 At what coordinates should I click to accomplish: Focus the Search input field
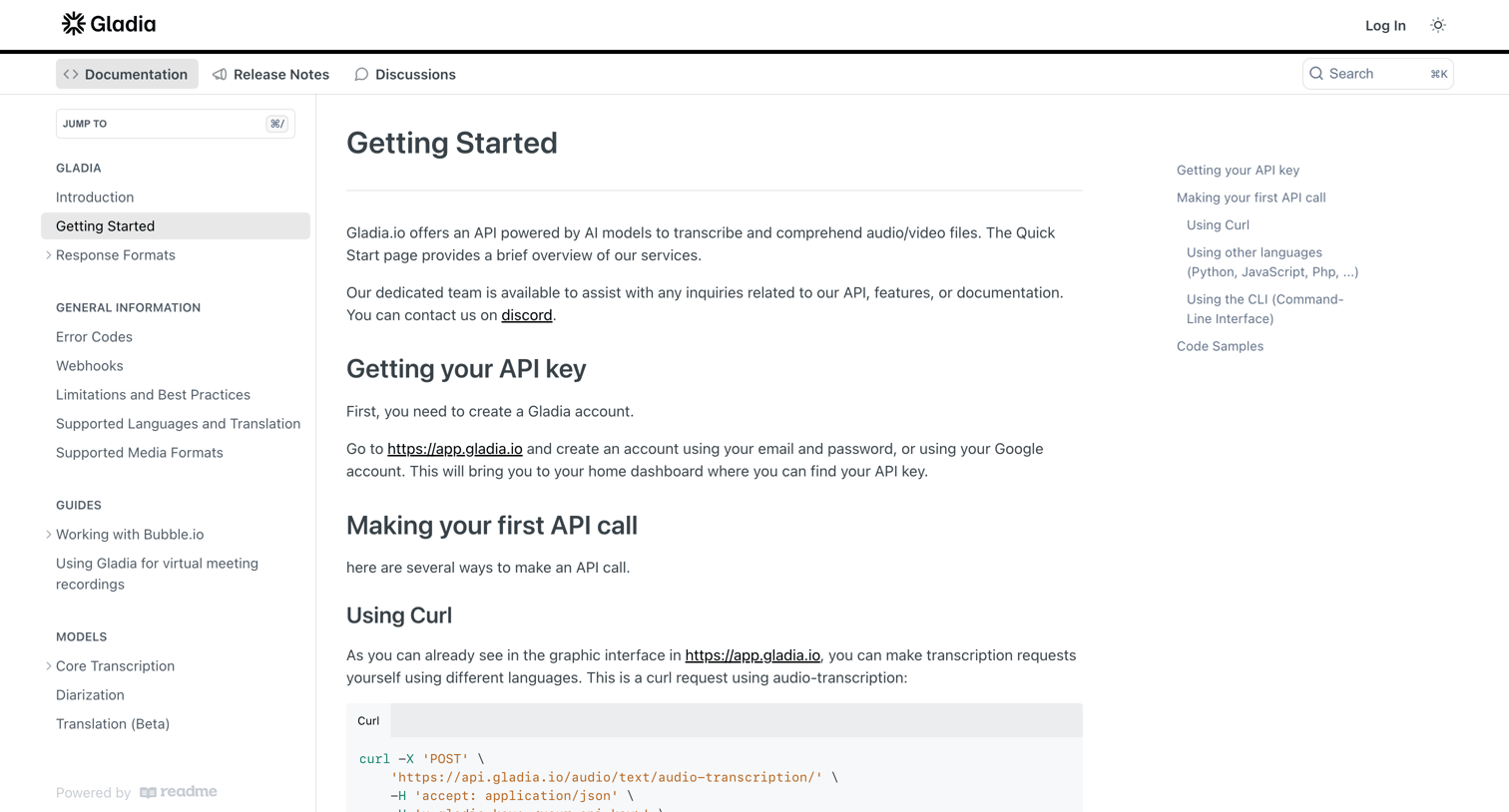[x=1377, y=74]
